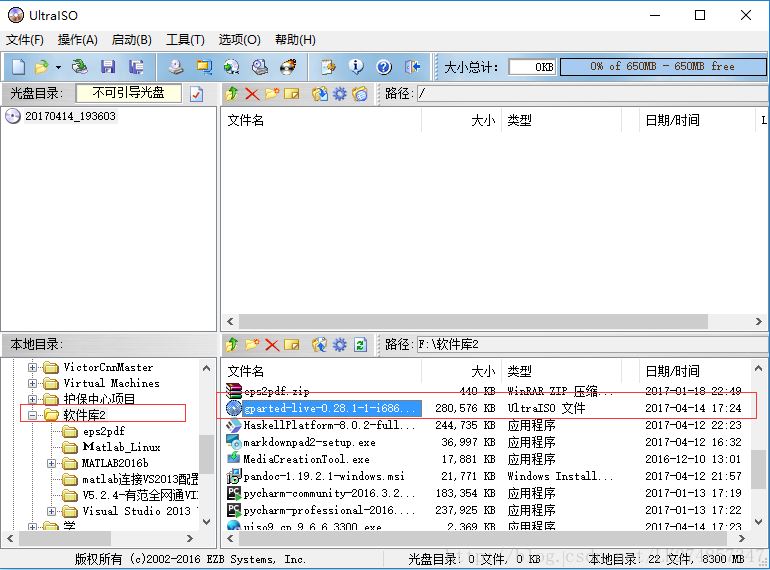
Task: Open properties gear in disc toolbar
Action: [x=340, y=93]
